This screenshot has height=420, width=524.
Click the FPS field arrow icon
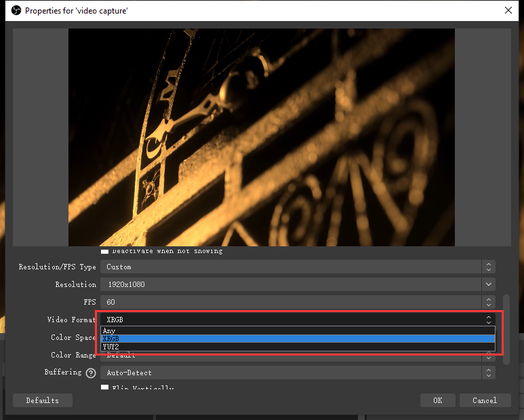(x=489, y=302)
